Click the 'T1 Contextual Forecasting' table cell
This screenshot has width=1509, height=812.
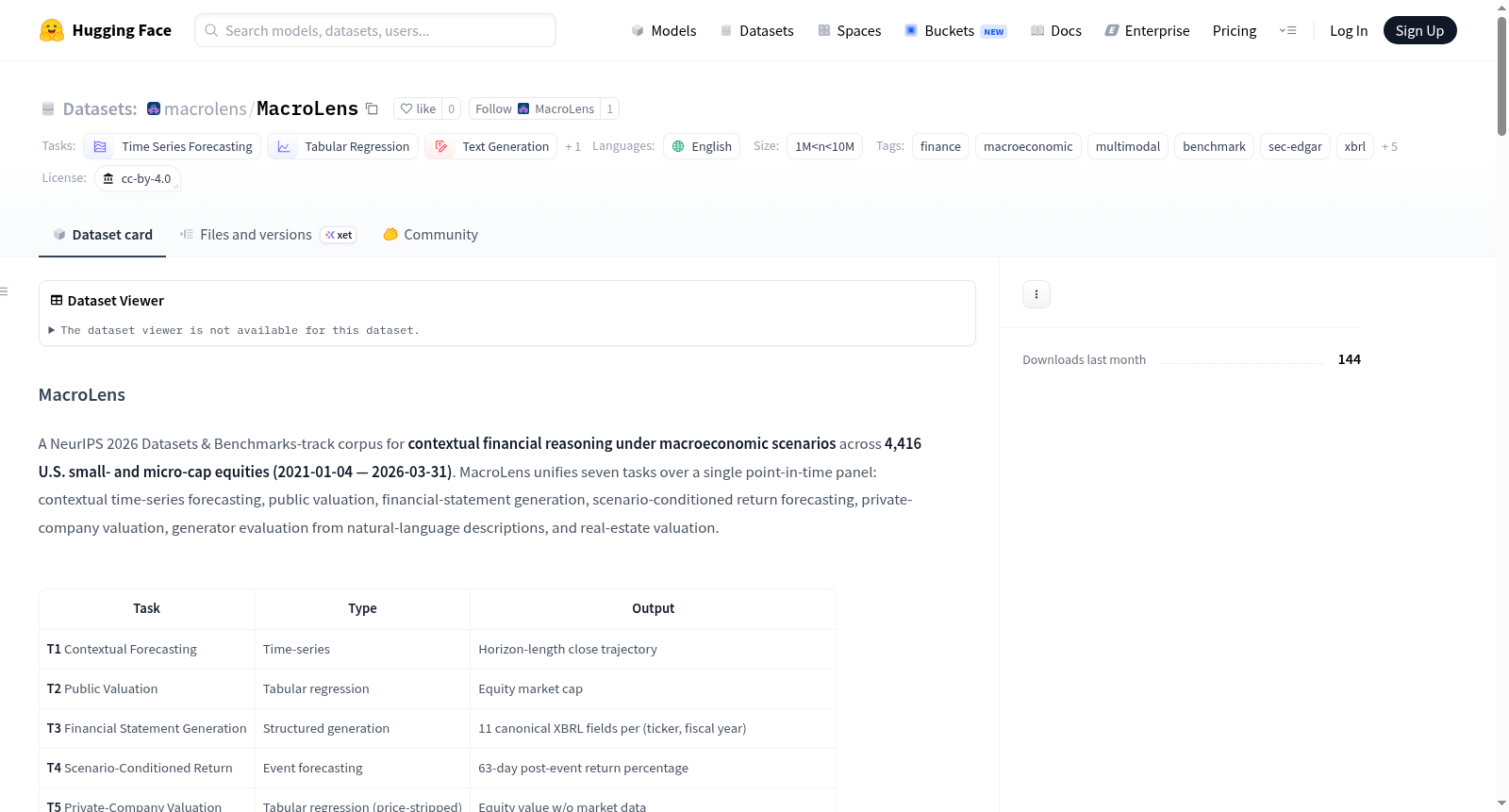click(x=147, y=649)
